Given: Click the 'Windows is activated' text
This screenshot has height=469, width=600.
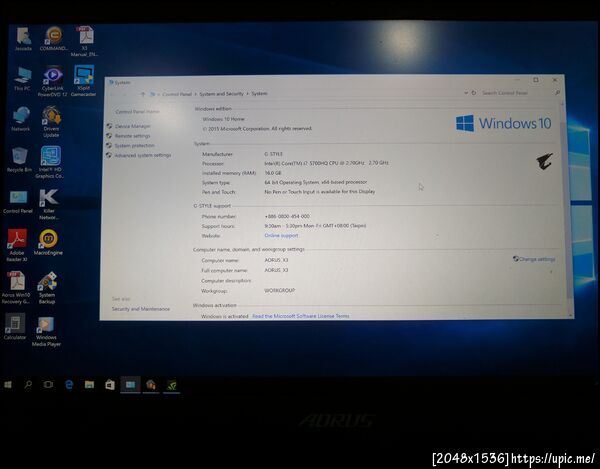Looking at the screenshot, I should tap(225, 316).
